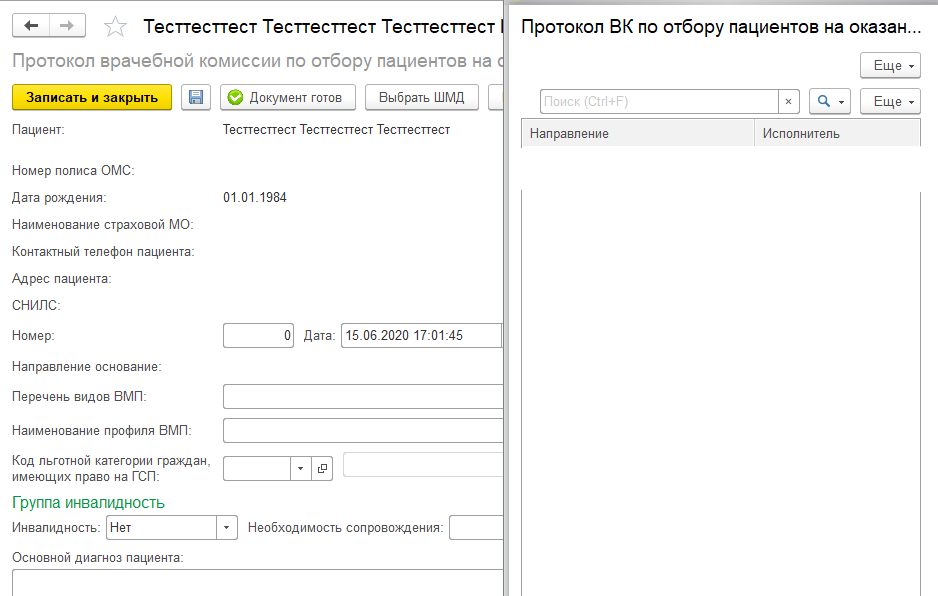The height and width of the screenshot is (596, 938).
Task: Clear the search field with the x
Action: pos(789,102)
